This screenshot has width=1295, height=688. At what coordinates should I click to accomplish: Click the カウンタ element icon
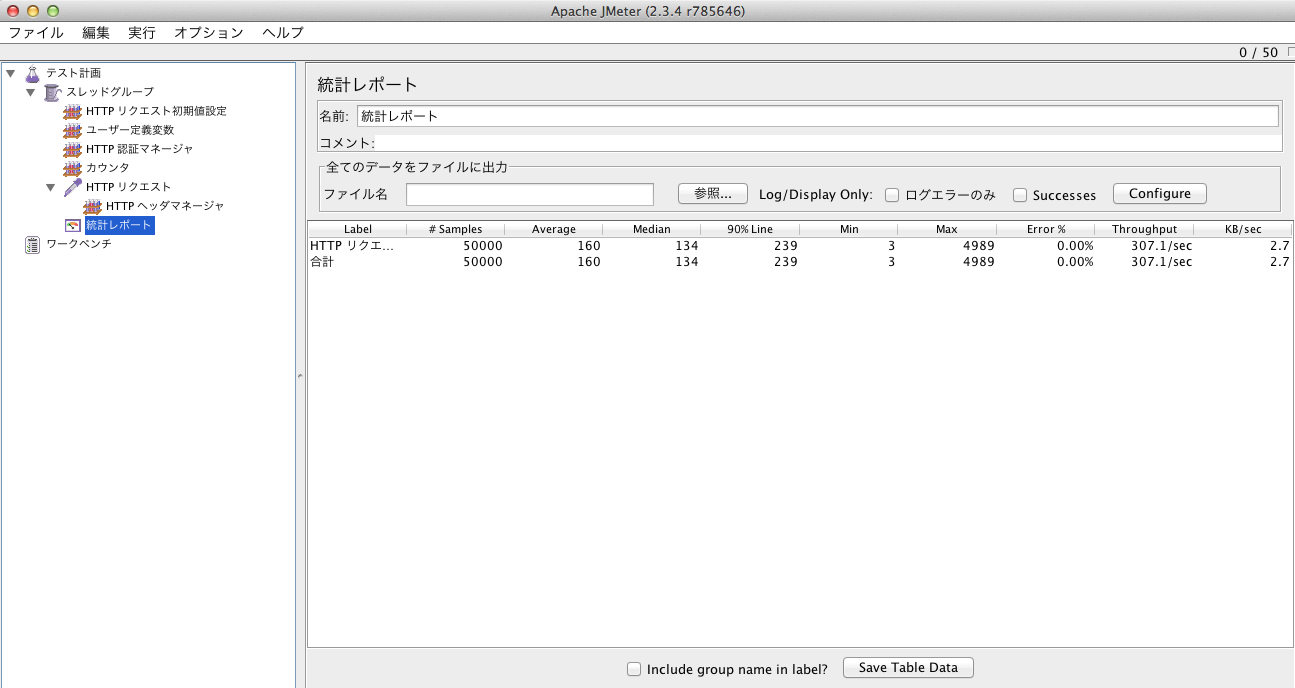click(72, 168)
